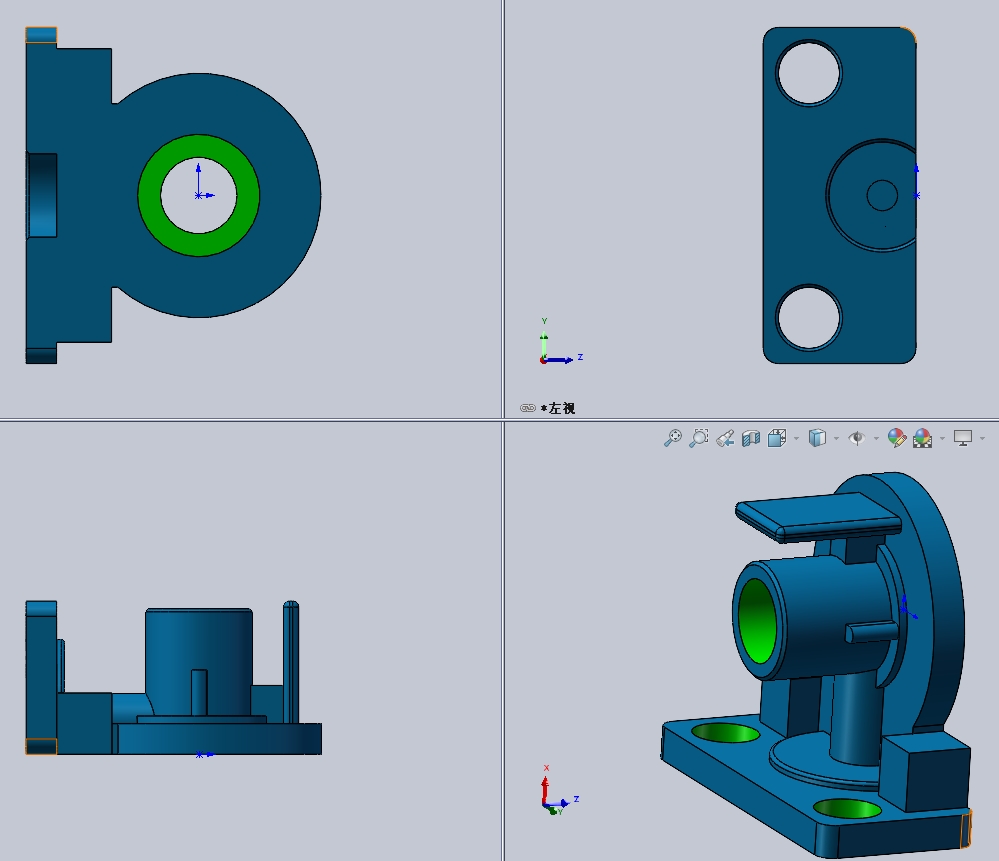Click the Apply Scene icon
Image resolution: width=999 pixels, height=861 pixels.
pos(923,438)
